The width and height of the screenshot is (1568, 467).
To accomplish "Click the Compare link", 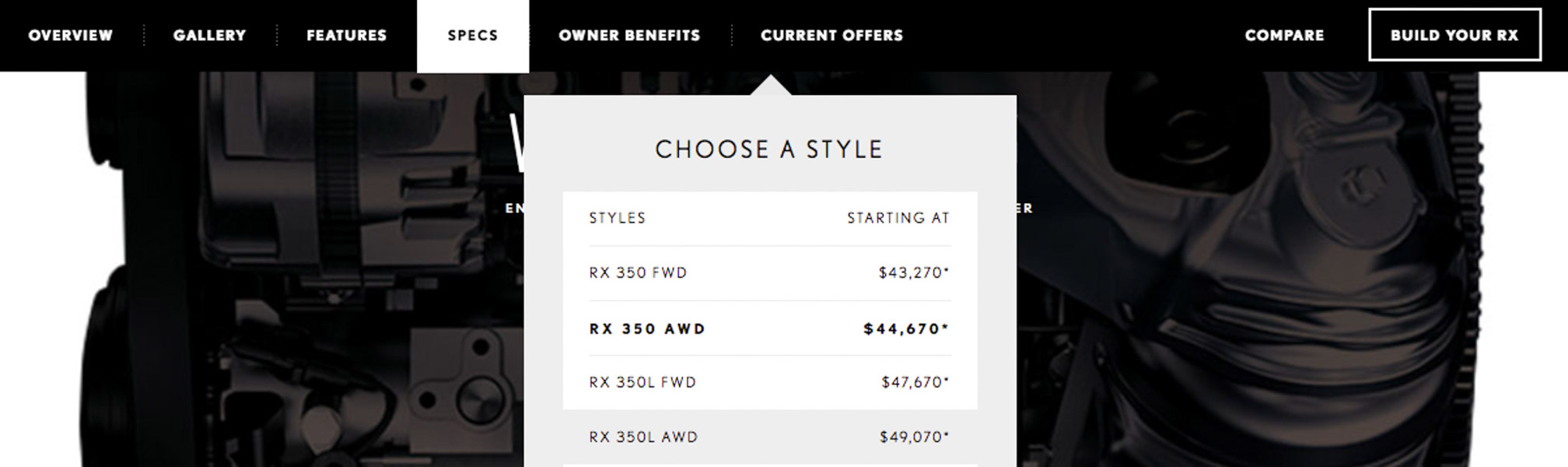I will 1284,36.
